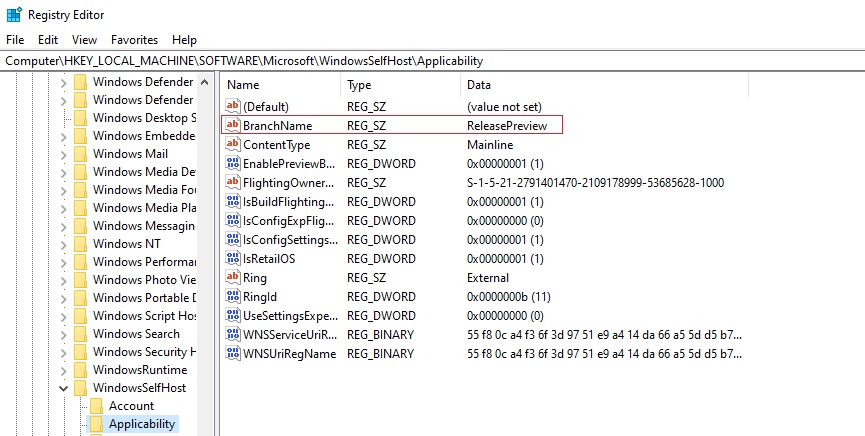Click the Account subkey folder icon
Viewport: 865px width, 436px height.
97,406
